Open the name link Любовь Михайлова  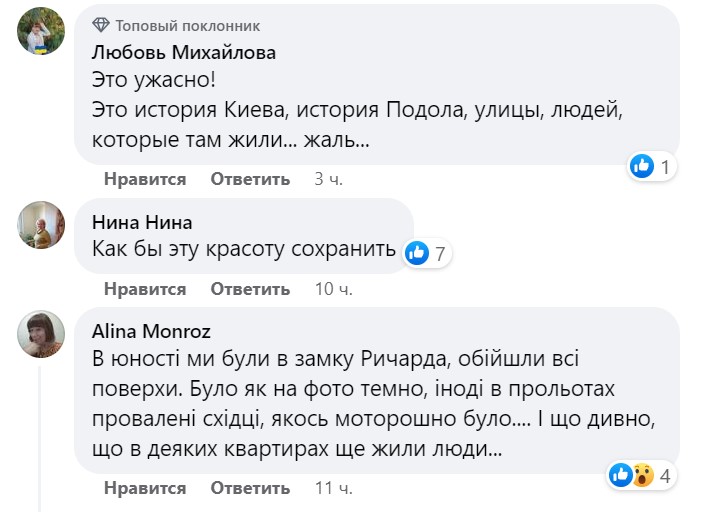tap(183, 52)
